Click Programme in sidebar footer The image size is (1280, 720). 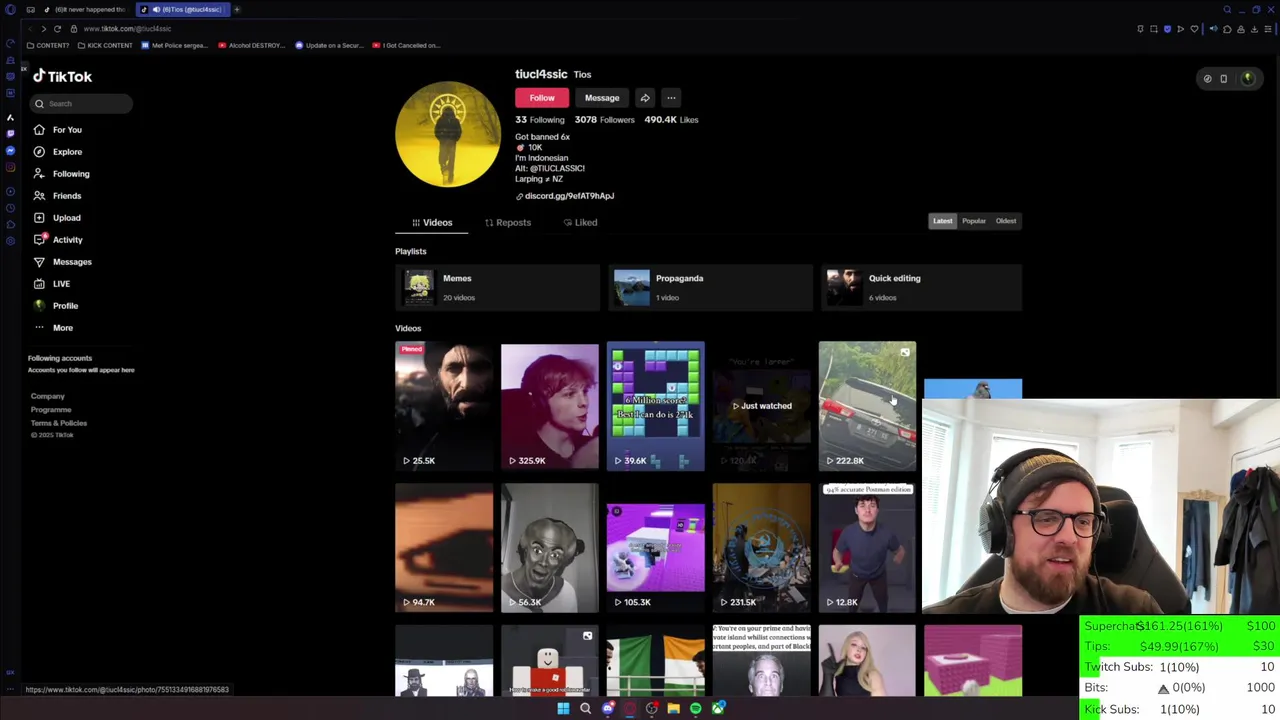pos(51,410)
